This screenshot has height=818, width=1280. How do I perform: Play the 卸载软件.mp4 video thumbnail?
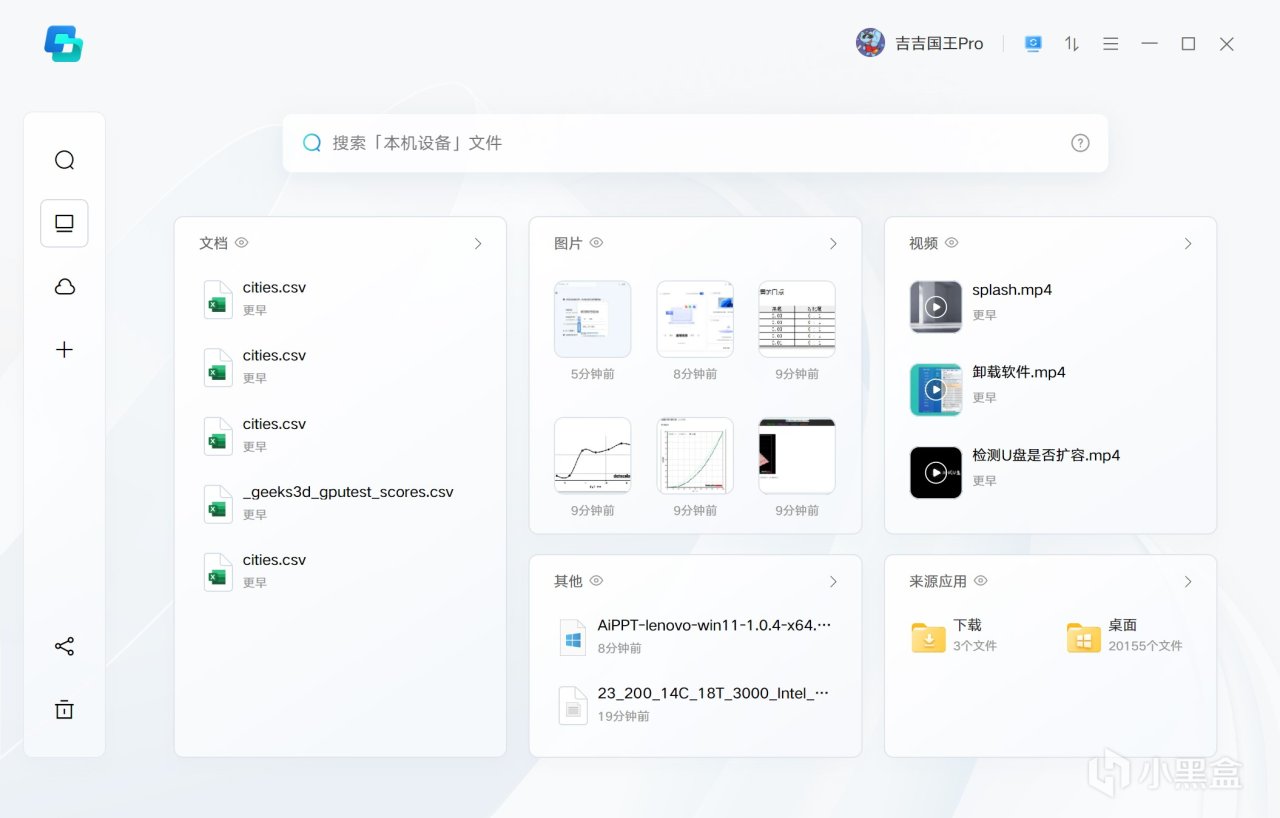click(x=936, y=390)
